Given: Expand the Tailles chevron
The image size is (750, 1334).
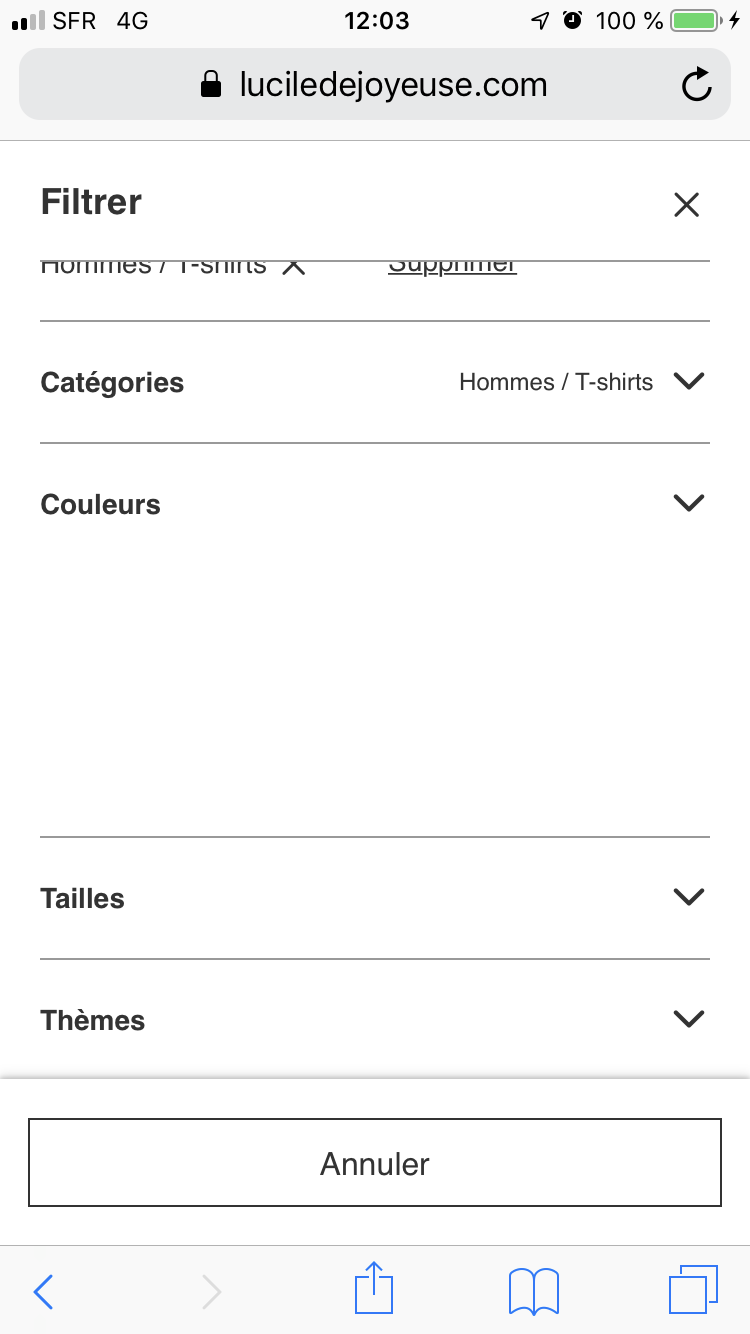Looking at the screenshot, I should (689, 897).
